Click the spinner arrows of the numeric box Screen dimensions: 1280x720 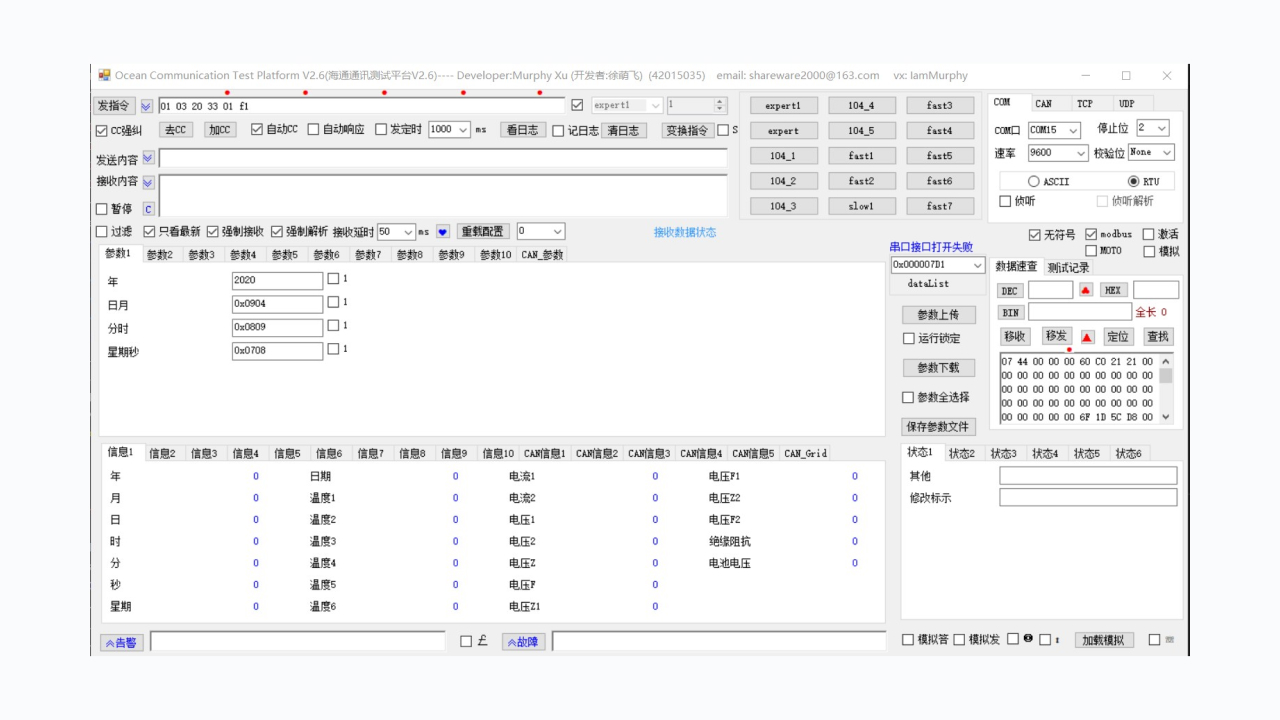point(720,105)
